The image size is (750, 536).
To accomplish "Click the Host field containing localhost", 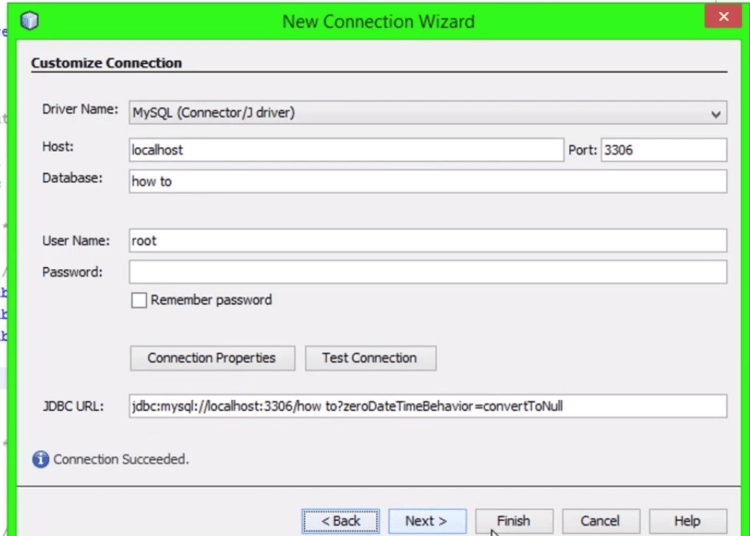I will click(x=346, y=150).
